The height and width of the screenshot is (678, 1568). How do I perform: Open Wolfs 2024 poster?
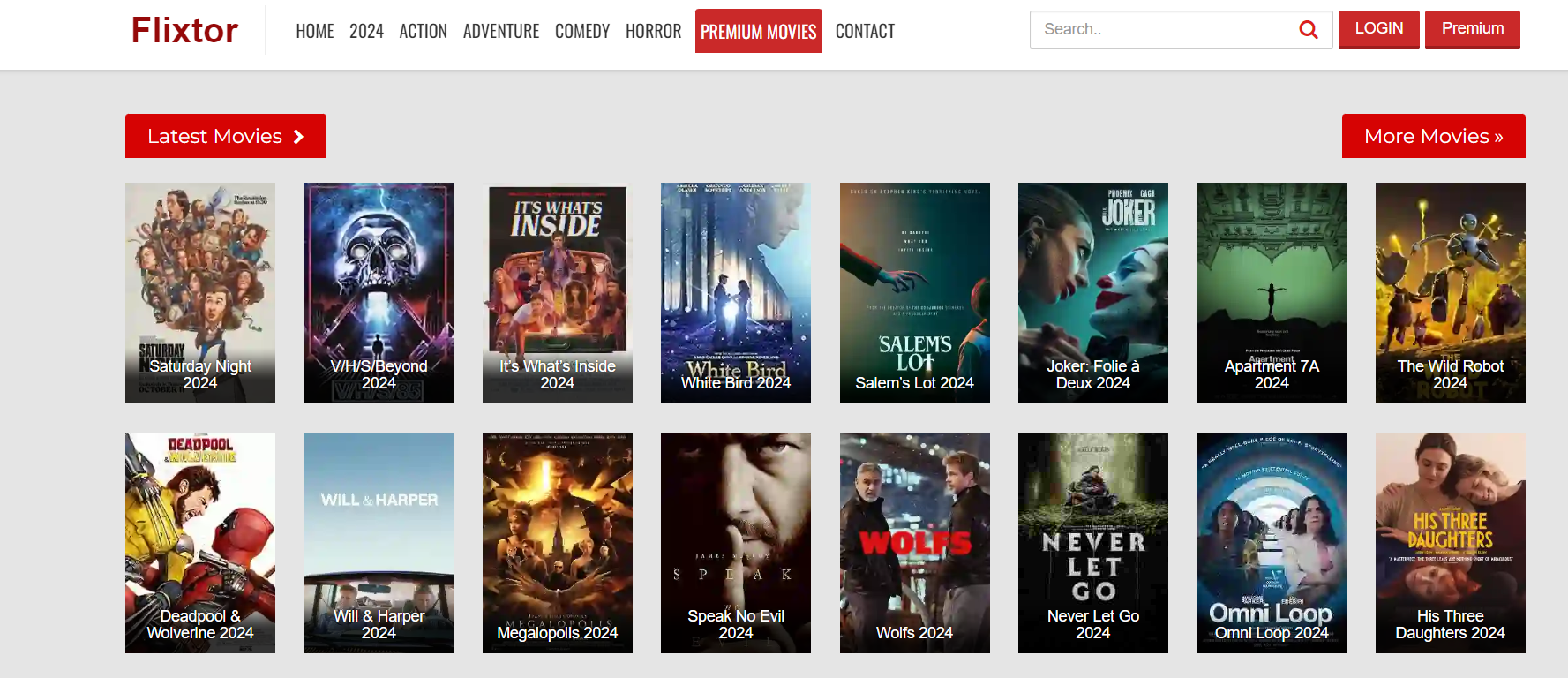915,543
